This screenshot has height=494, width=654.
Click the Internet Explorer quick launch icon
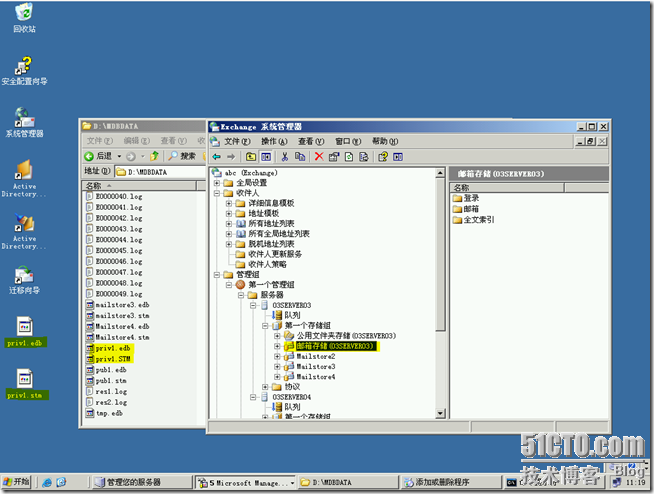pos(47,482)
